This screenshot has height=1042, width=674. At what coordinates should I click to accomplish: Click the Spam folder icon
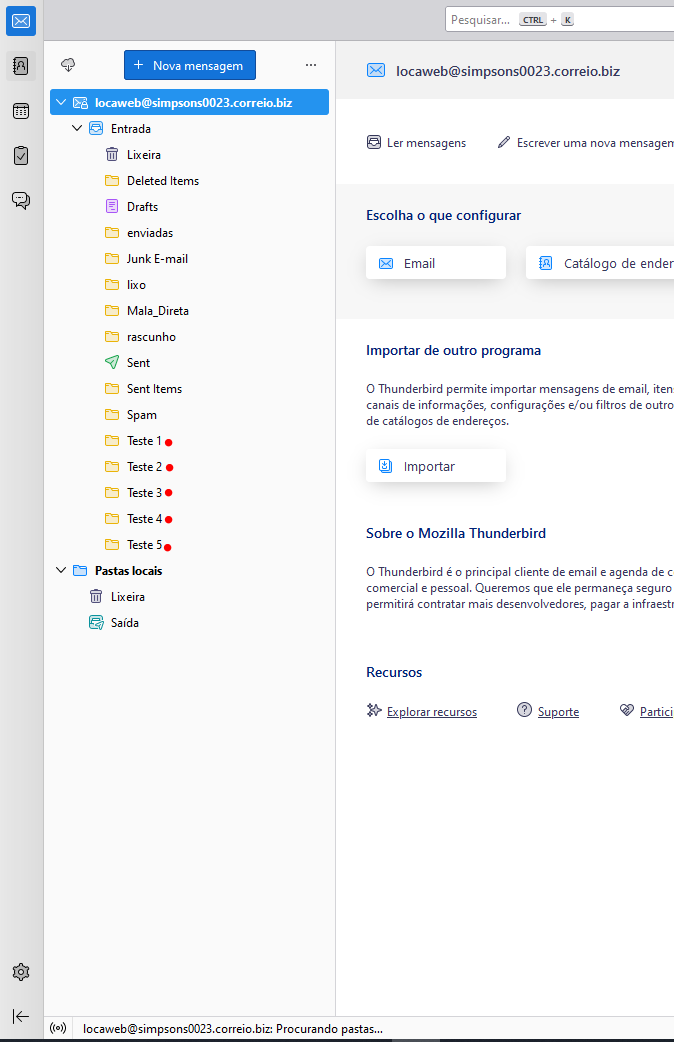(112, 415)
